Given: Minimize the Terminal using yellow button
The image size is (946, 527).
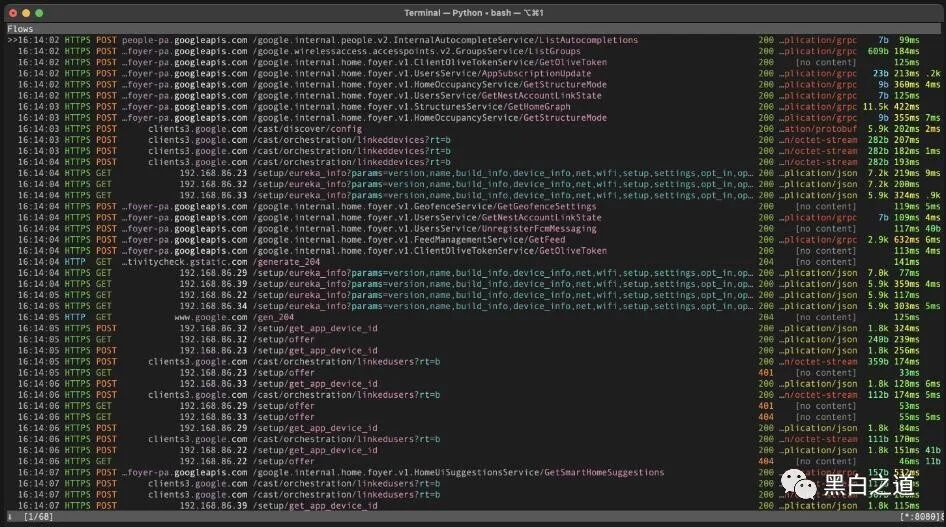Looking at the screenshot, I should point(26,13).
